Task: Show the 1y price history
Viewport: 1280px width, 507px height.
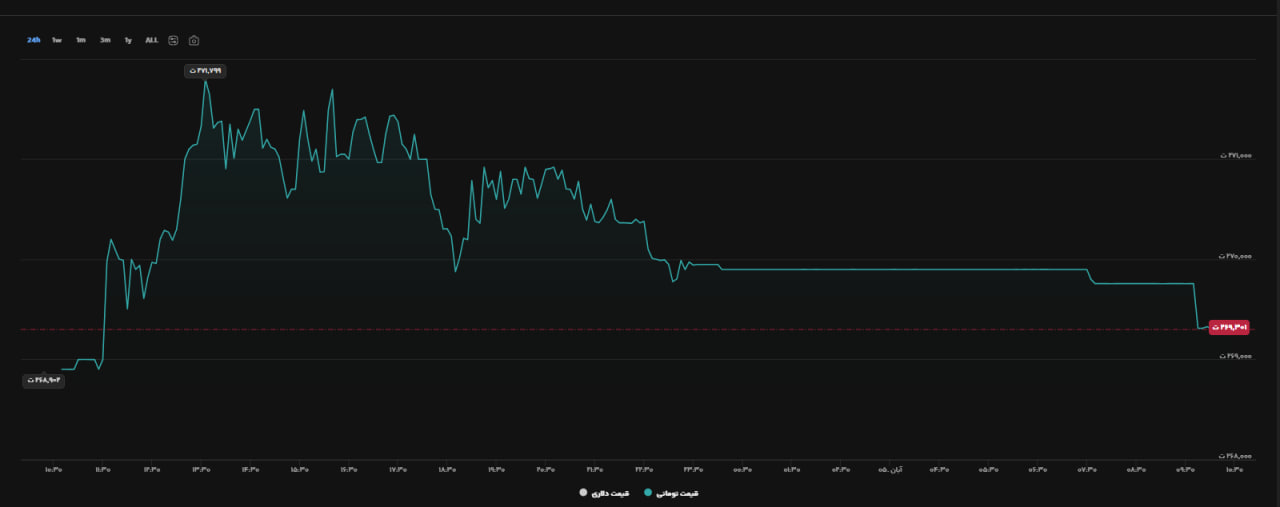Action: [128, 40]
